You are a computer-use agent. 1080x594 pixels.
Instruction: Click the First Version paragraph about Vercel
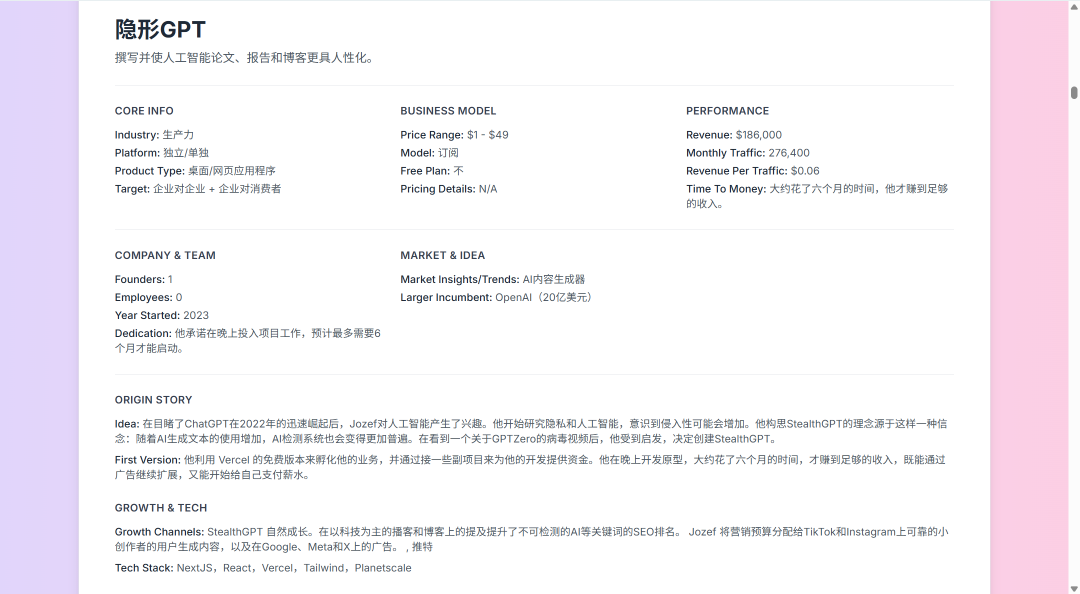tap(530, 467)
